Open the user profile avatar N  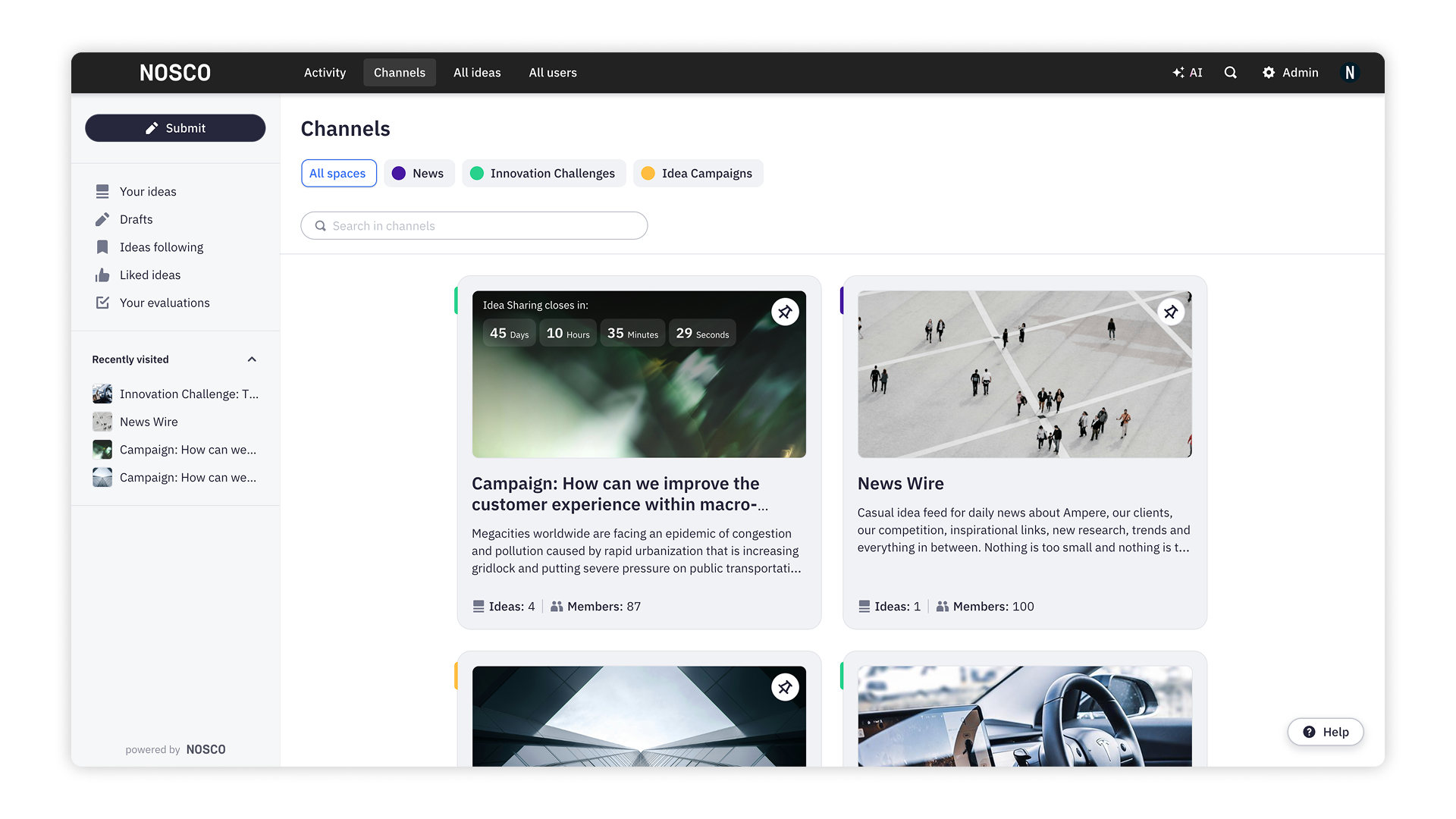(x=1350, y=73)
